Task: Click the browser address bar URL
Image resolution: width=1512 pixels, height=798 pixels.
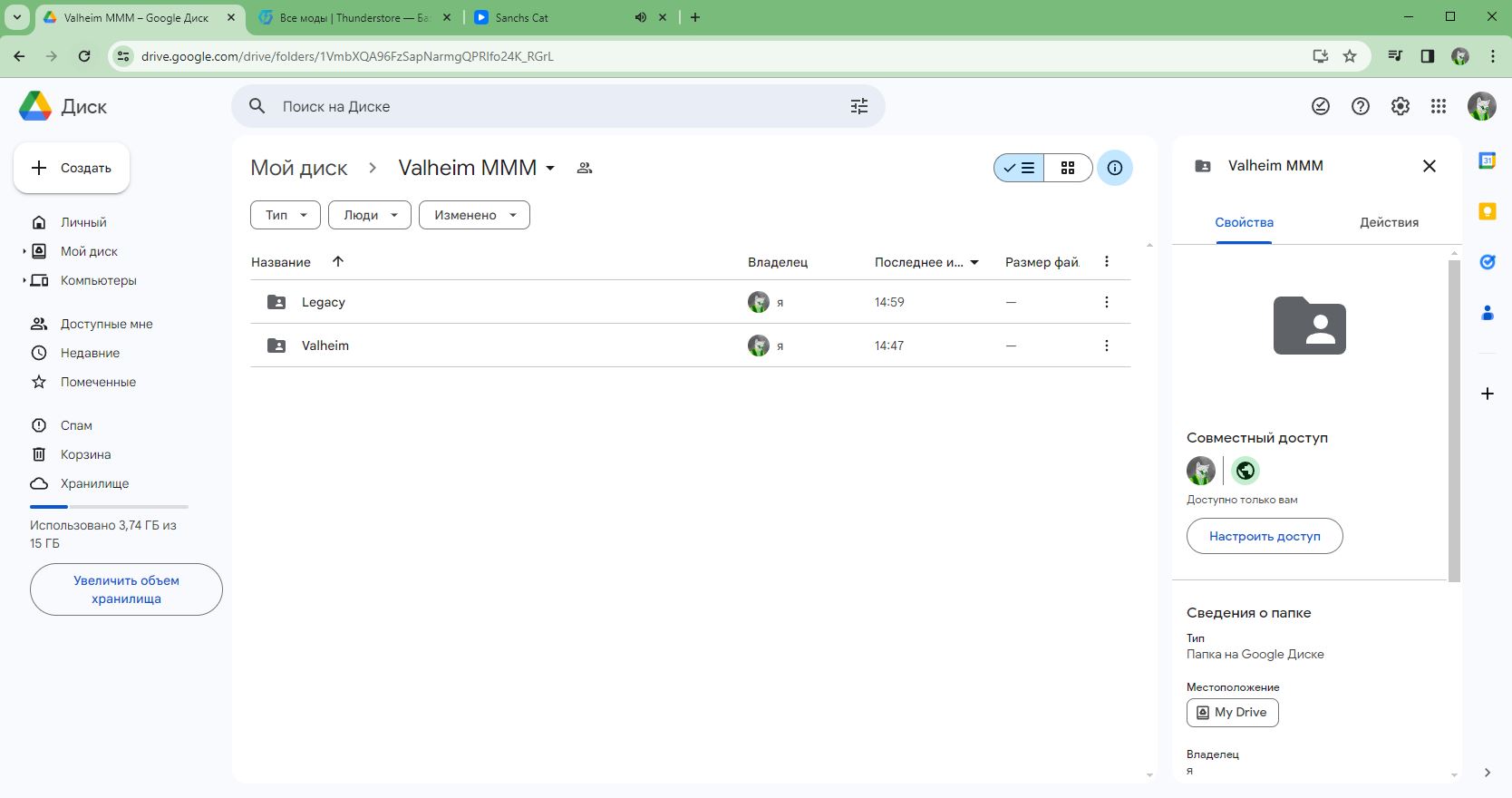Action: pos(347,56)
